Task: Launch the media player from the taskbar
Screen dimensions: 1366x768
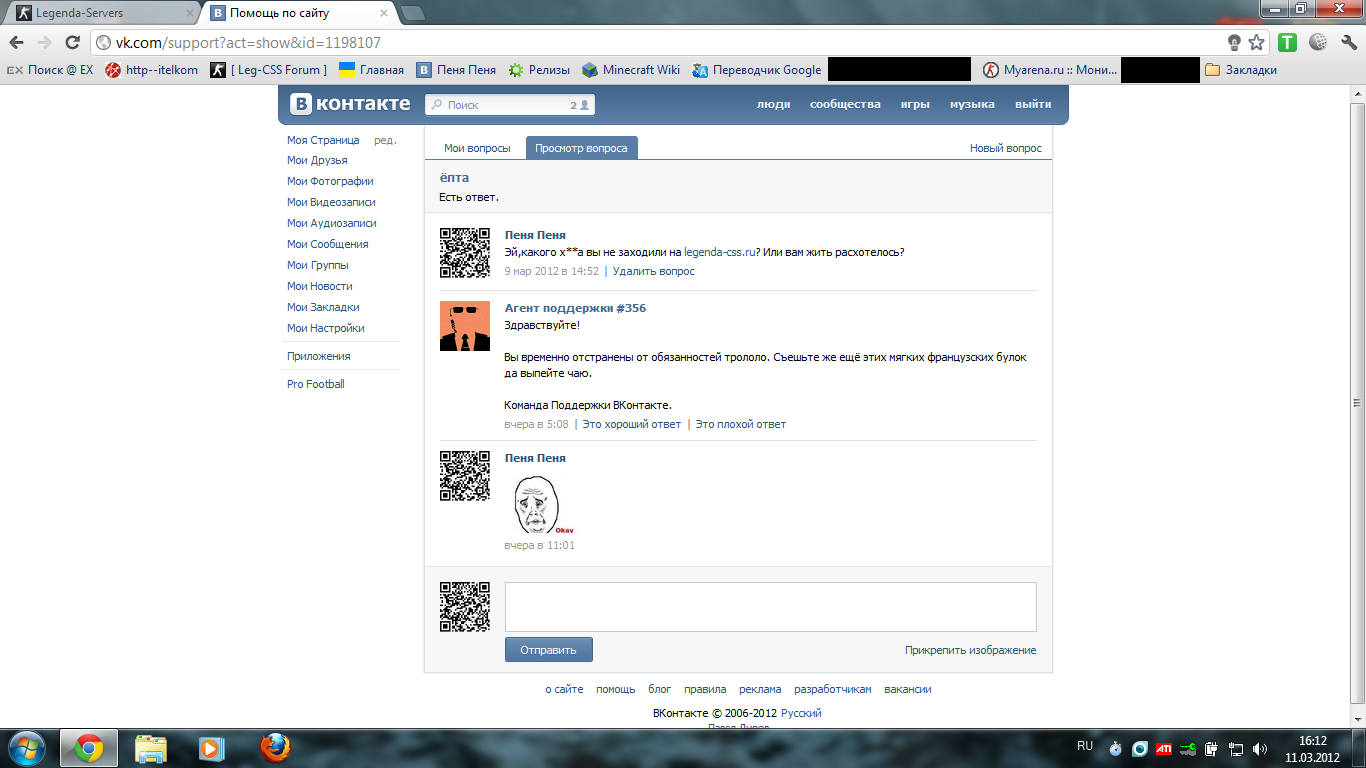Action: 210,748
